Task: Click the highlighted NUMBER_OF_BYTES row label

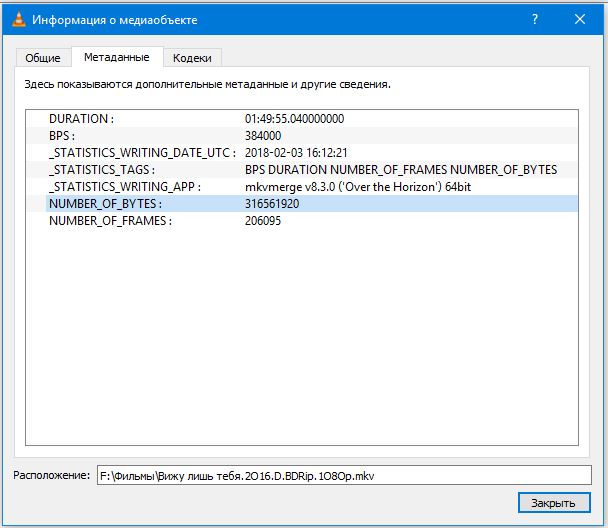Action: 105,204
